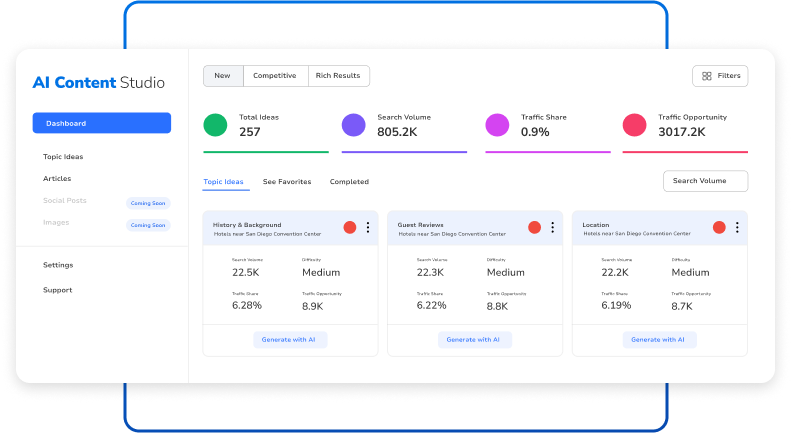791x433 pixels.
Task: Open three-dot menu on Location card
Action: tap(737, 228)
